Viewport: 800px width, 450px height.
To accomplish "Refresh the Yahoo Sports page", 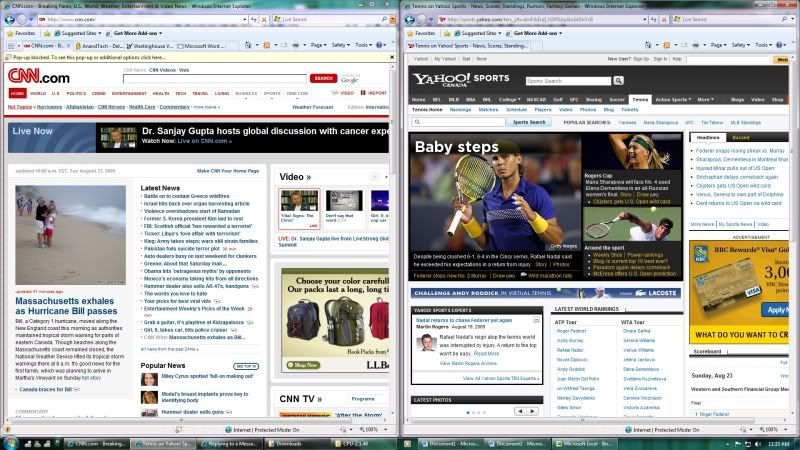I will tap(654, 20).
